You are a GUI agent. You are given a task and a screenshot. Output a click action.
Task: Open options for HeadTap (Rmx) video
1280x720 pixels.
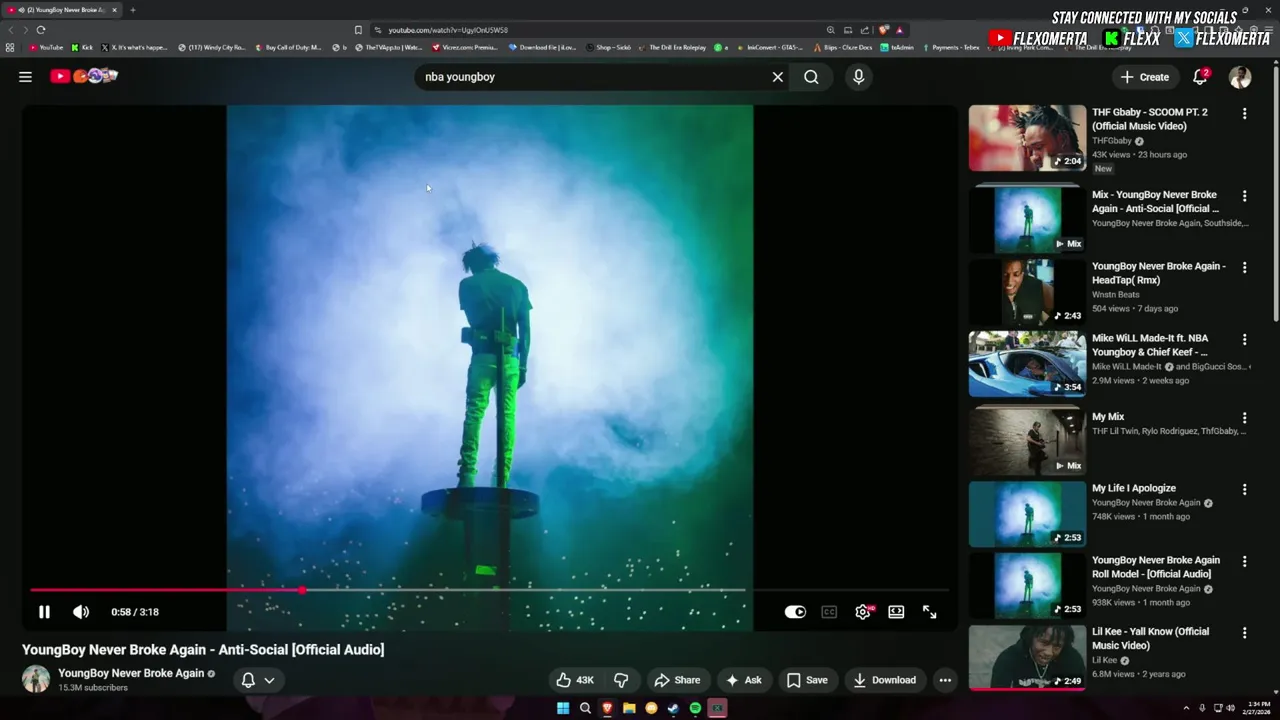coord(1244,268)
